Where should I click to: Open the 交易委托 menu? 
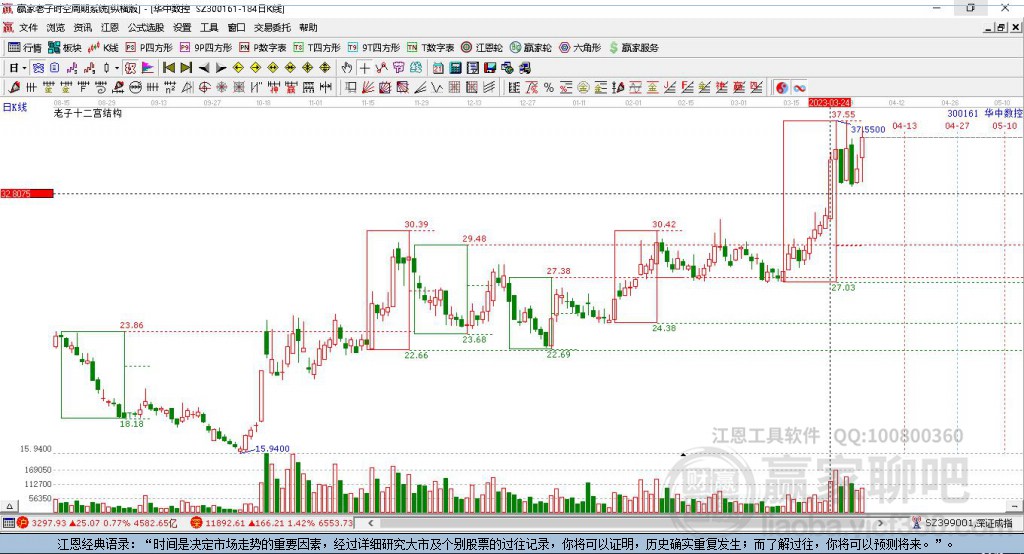point(272,27)
